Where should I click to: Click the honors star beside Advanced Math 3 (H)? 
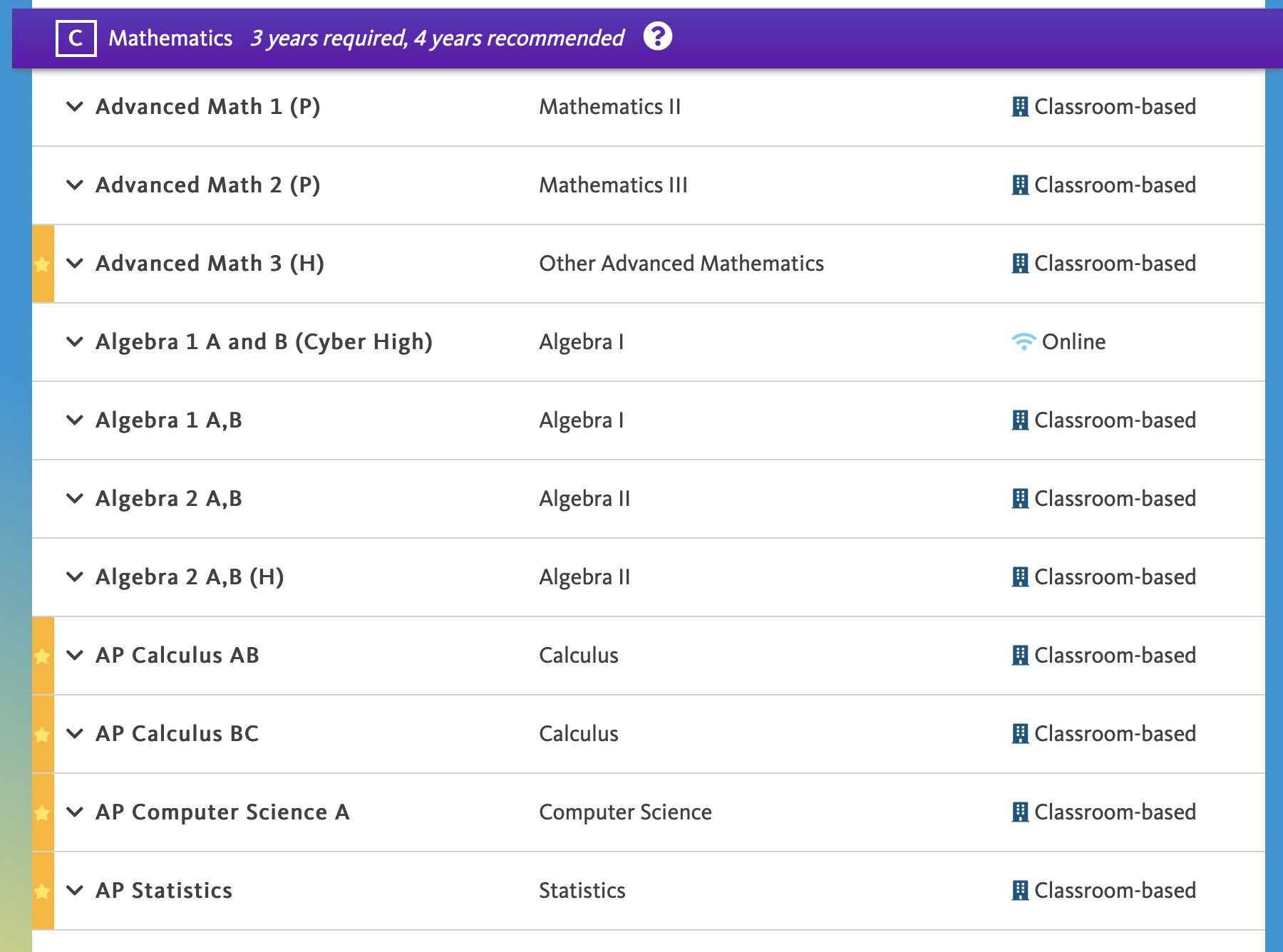pos(42,264)
